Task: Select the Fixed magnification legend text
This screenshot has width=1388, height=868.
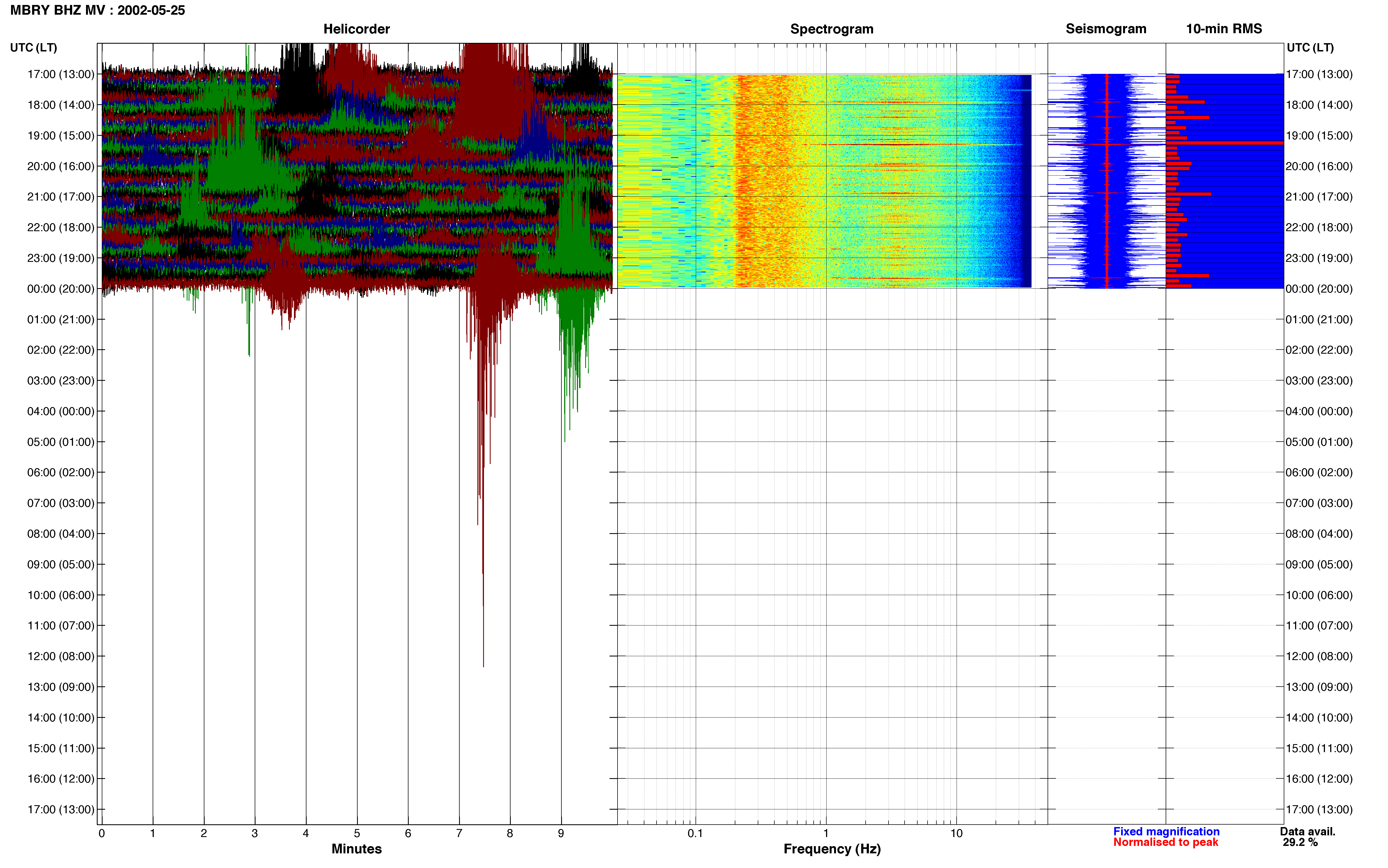Action: [1166, 831]
